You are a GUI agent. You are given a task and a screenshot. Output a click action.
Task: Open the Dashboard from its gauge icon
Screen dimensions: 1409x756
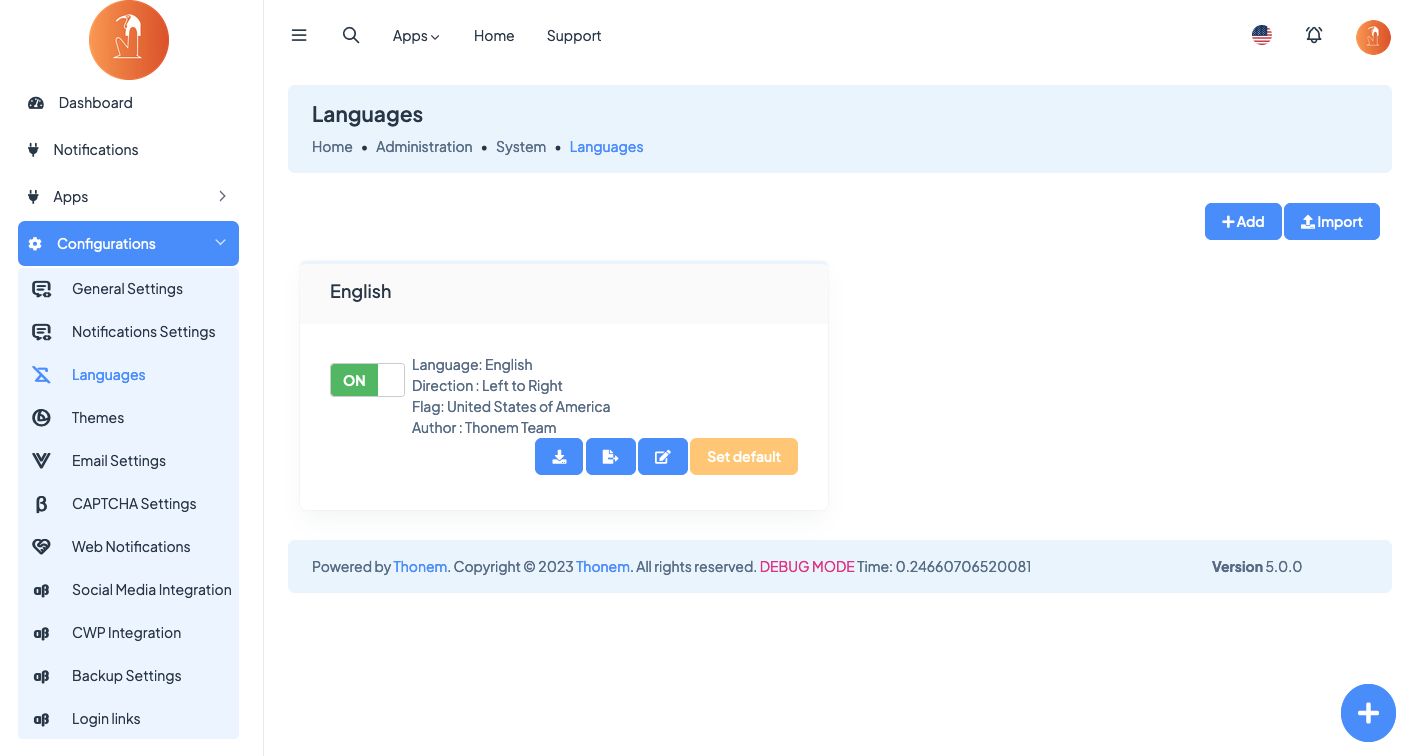tap(36, 103)
